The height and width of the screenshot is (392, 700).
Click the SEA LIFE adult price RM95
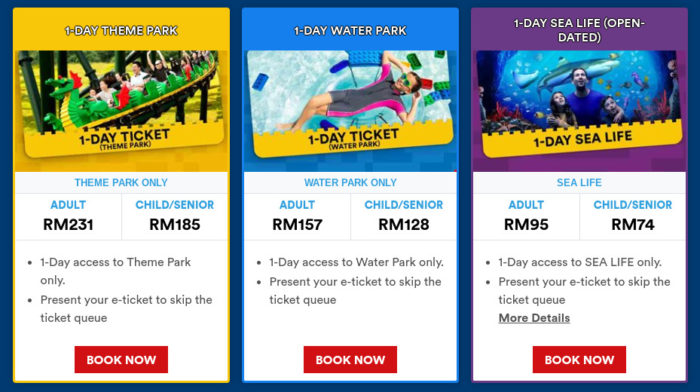526,225
